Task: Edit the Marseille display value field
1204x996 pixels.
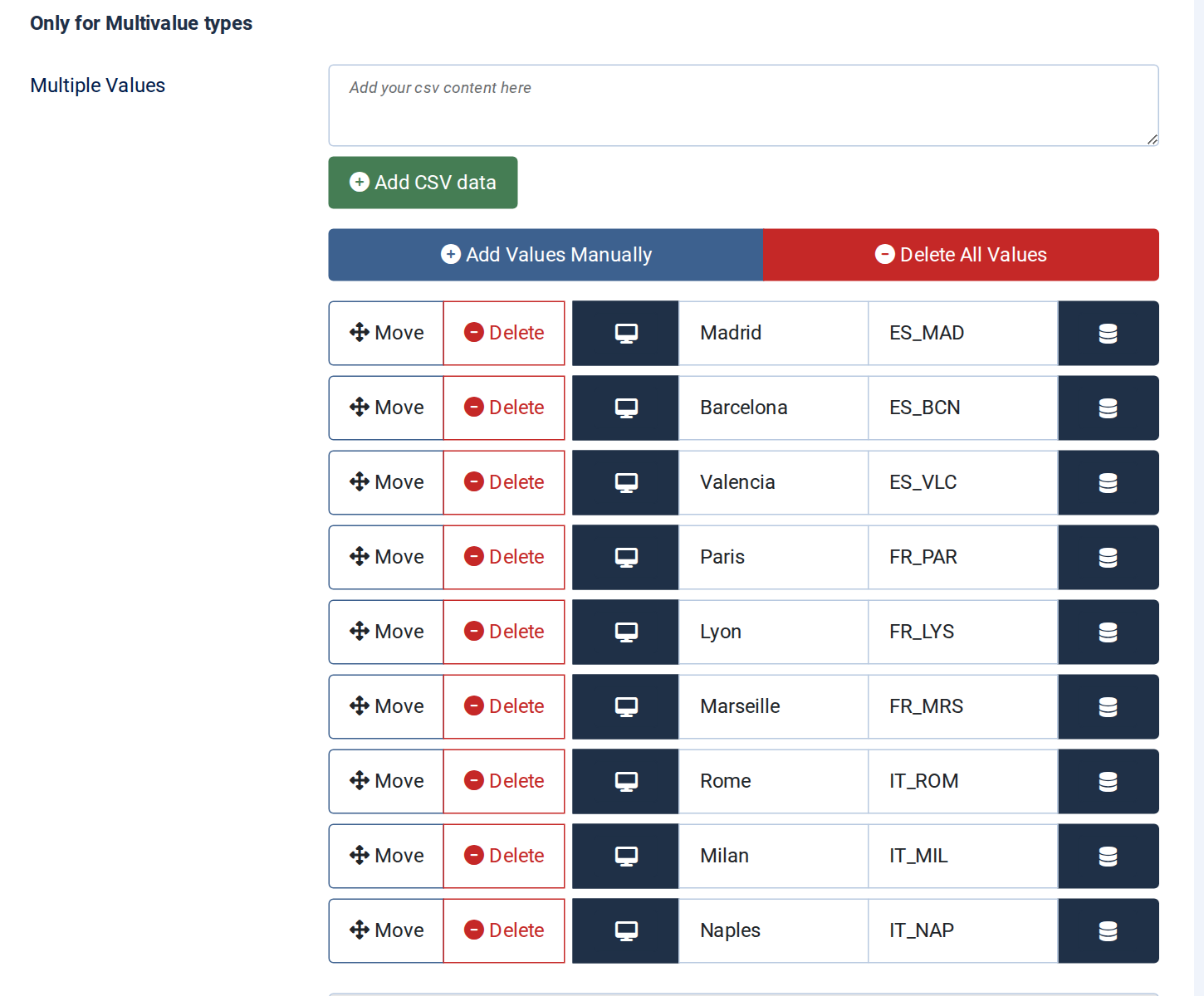Action: tap(773, 706)
